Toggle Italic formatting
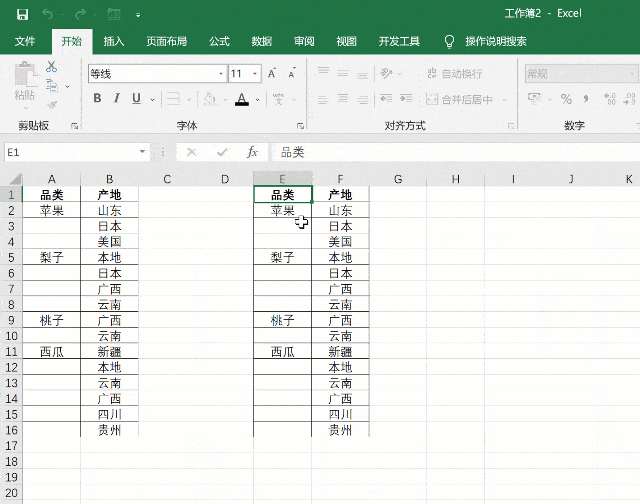640x504 pixels. pyautogui.click(x=117, y=98)
